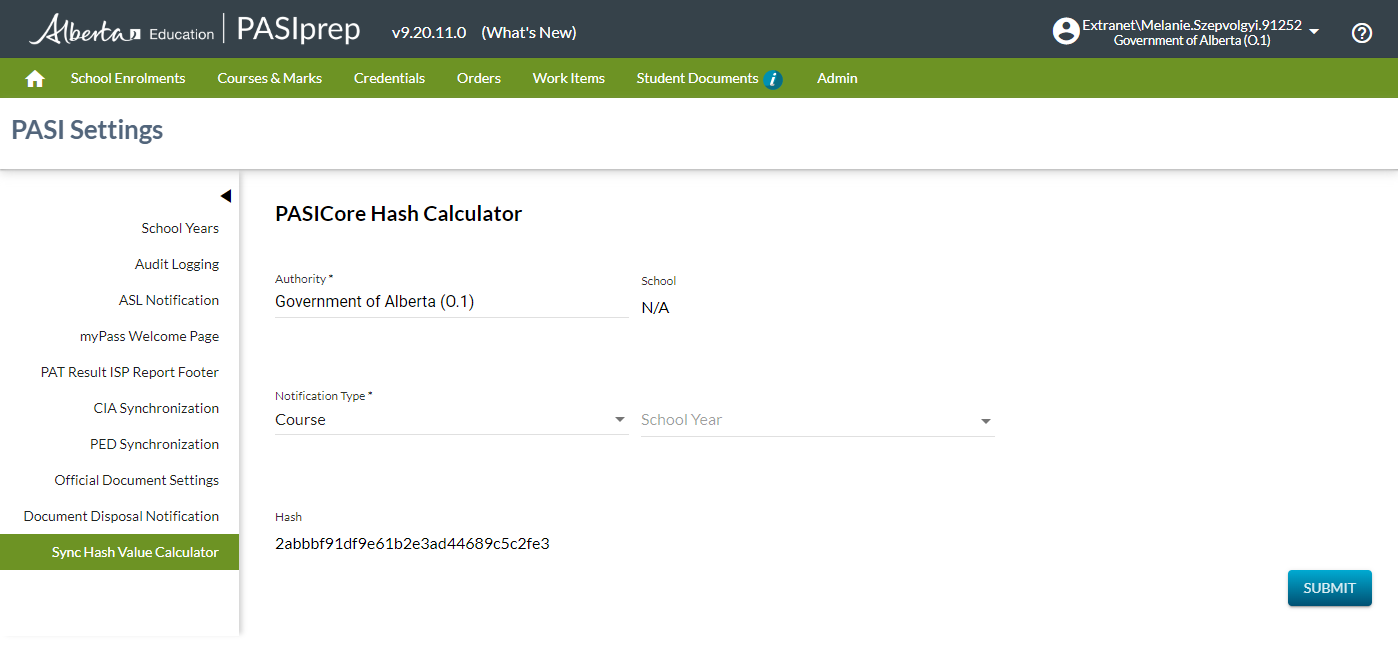Open the School Enrolments menu

pyautogui.click(x=128, y=78)
